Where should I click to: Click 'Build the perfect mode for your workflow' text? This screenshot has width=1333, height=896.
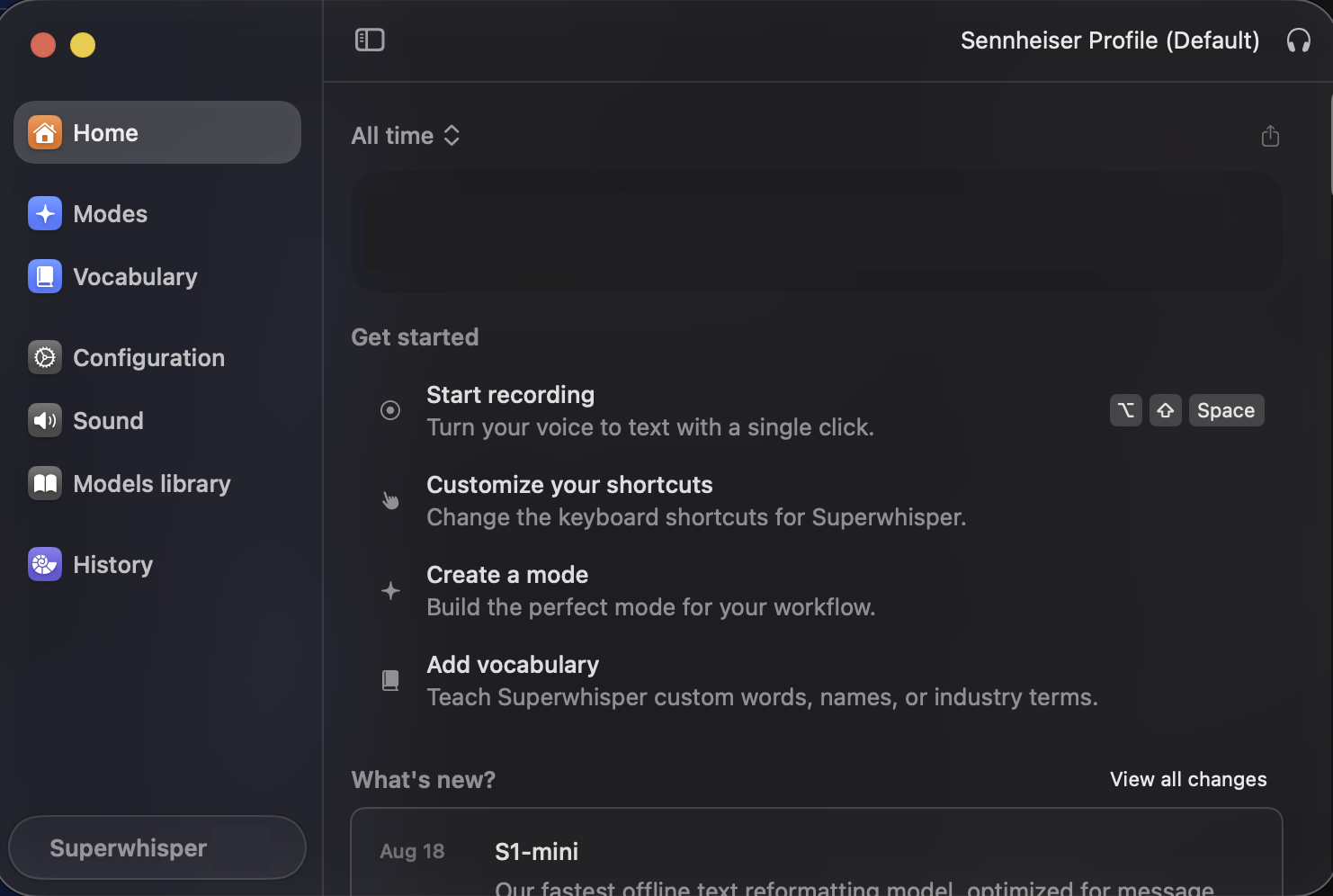(x=651, y=607)
